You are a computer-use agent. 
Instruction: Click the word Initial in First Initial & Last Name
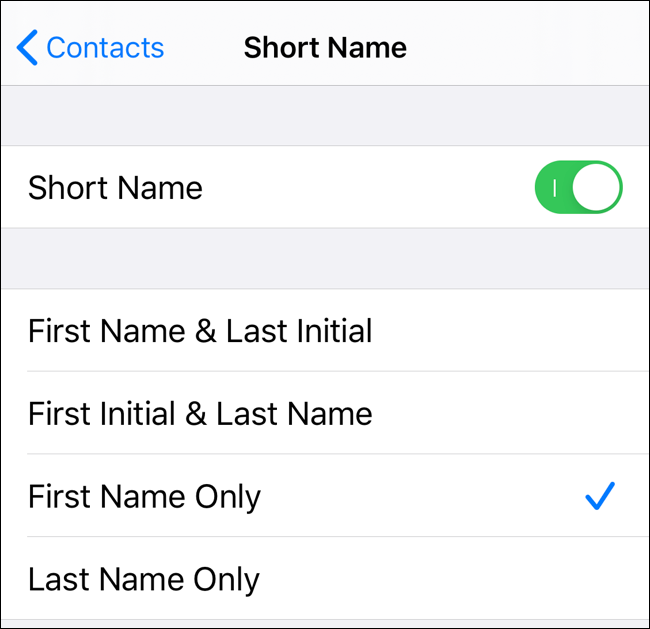click(138, 413)
